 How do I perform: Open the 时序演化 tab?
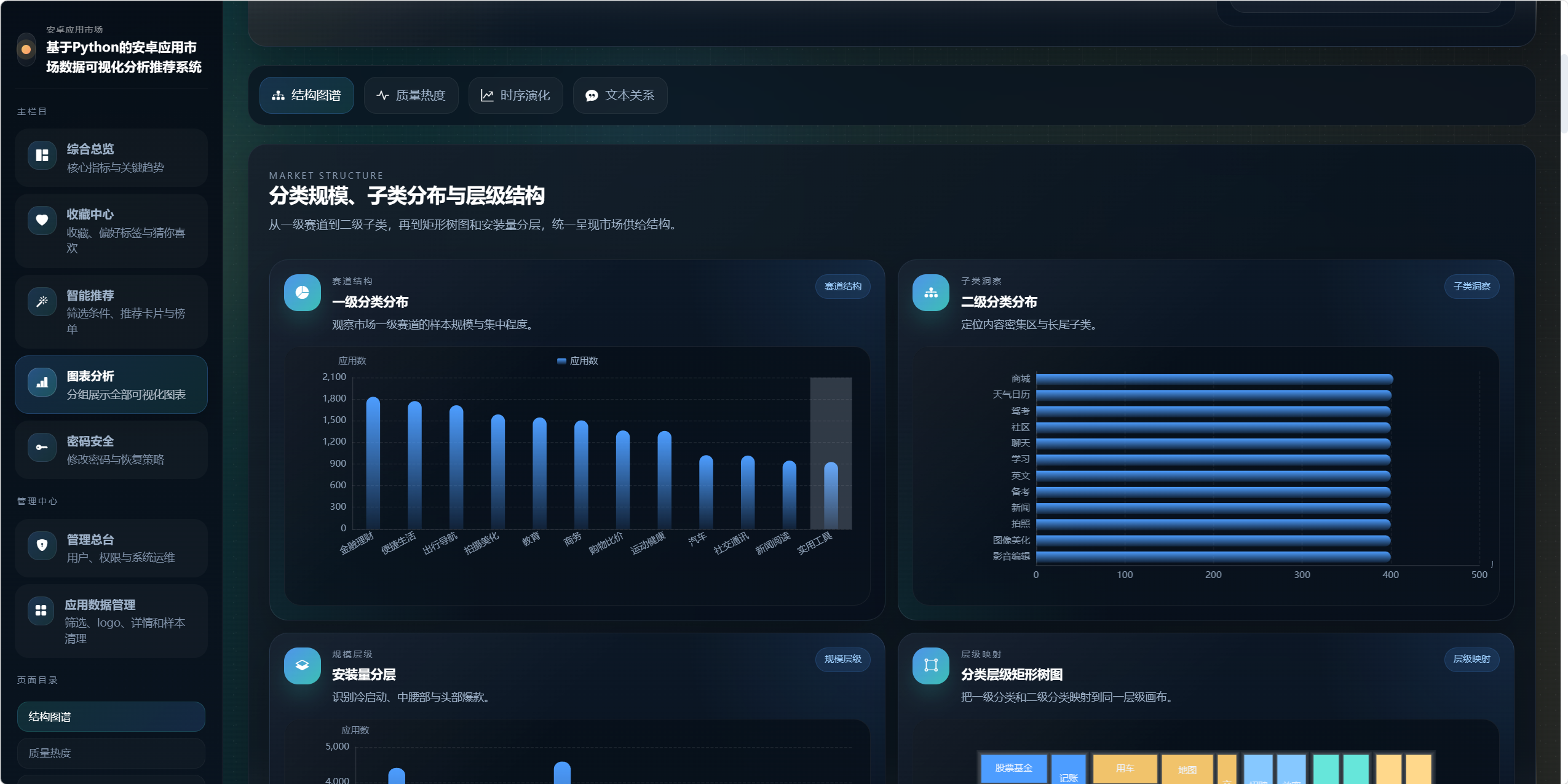tap(515, 95)
